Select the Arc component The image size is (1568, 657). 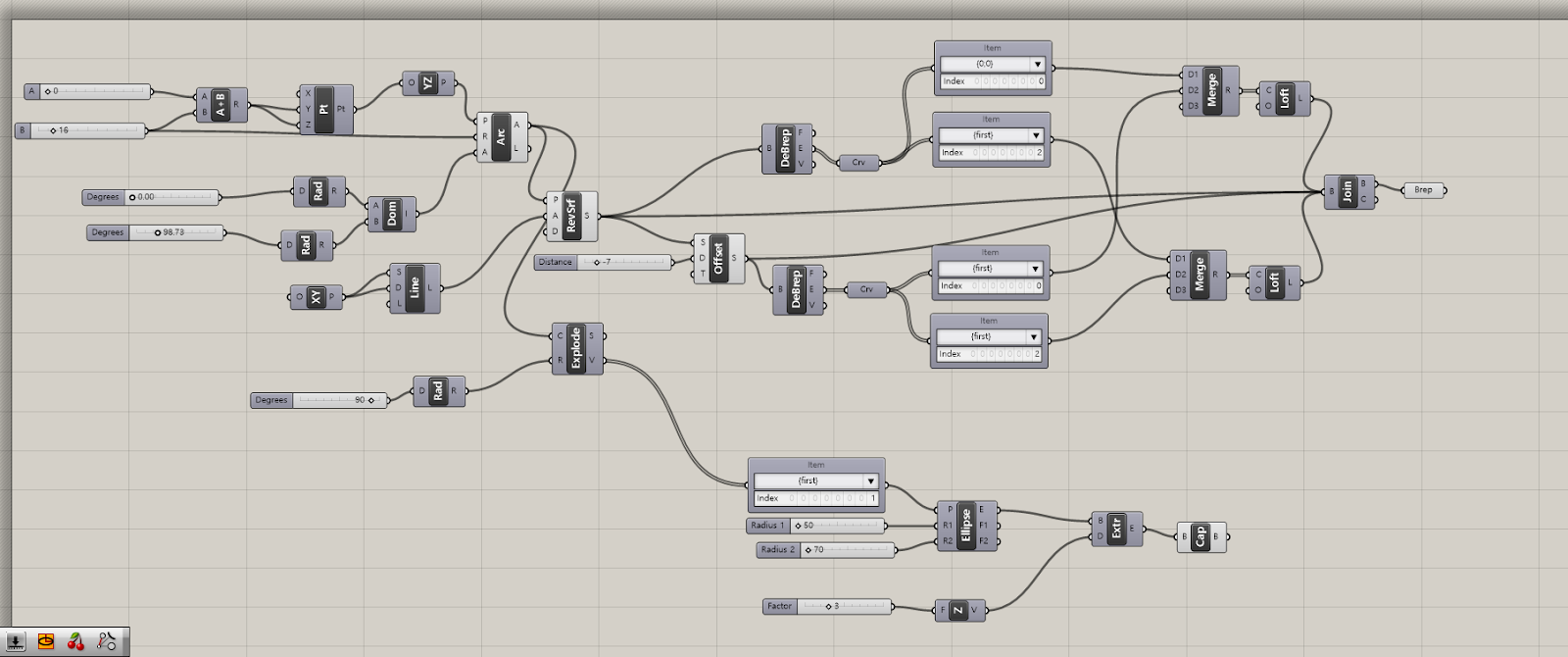coord(502,137)
